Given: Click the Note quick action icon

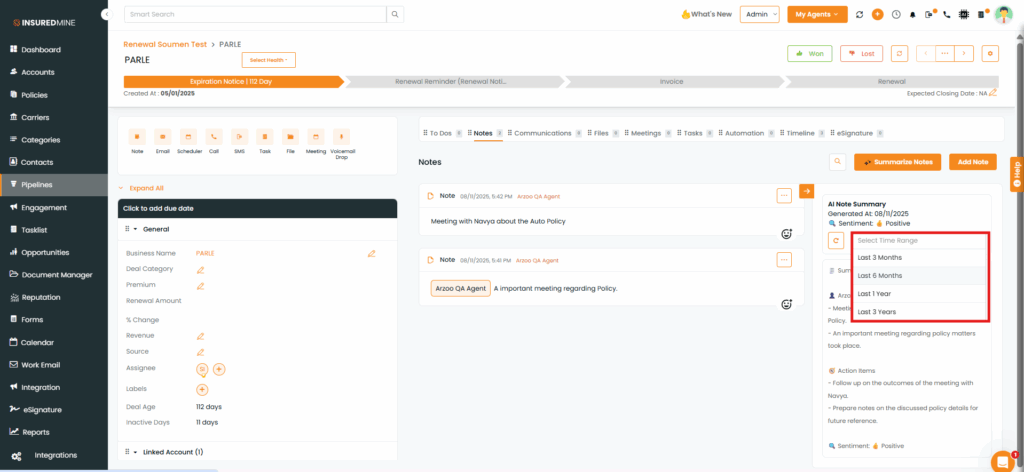Looking at the screenshot, I should (x=137, y=136).
